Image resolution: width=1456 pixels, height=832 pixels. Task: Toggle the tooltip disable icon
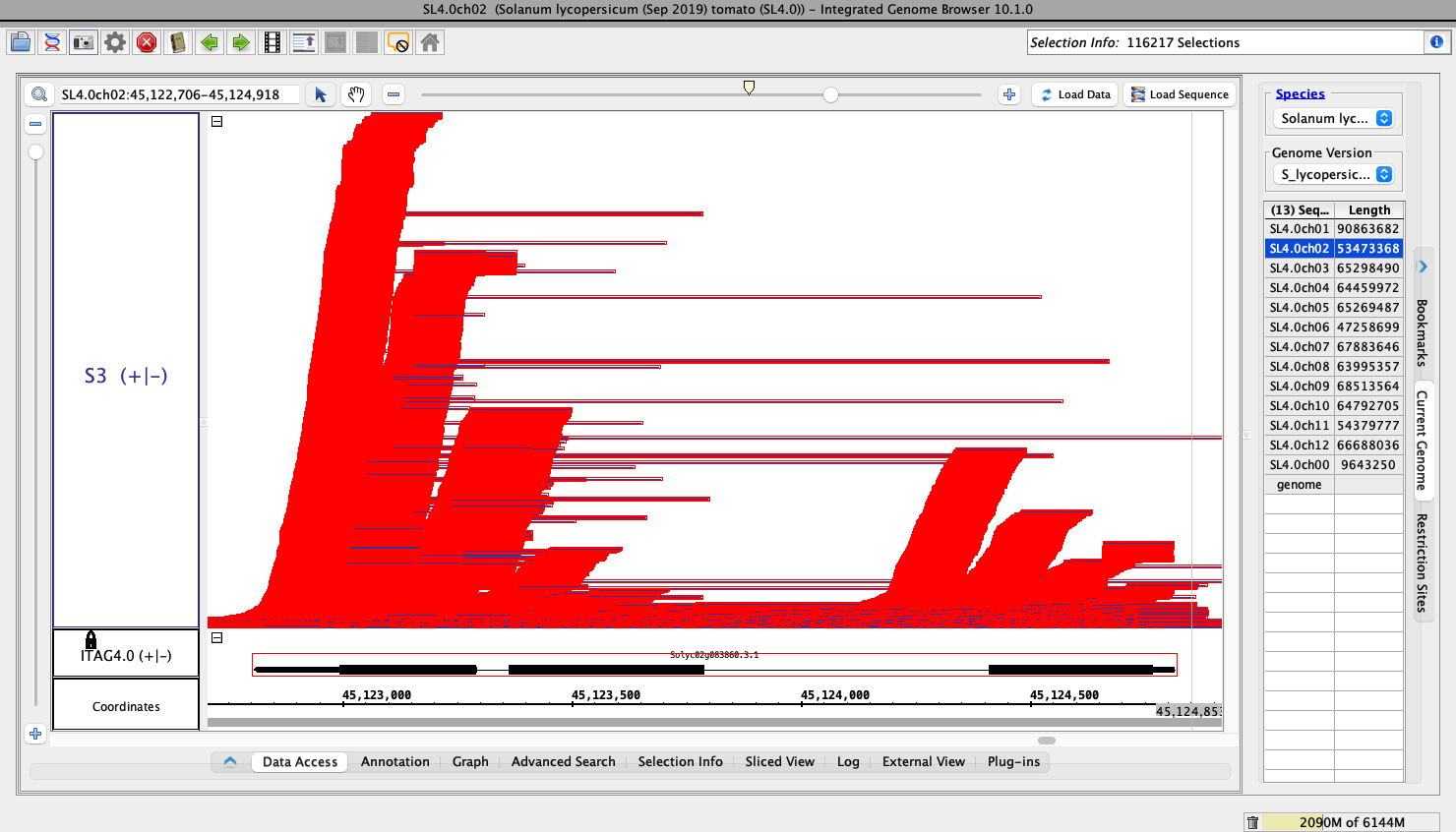point(398,42)
